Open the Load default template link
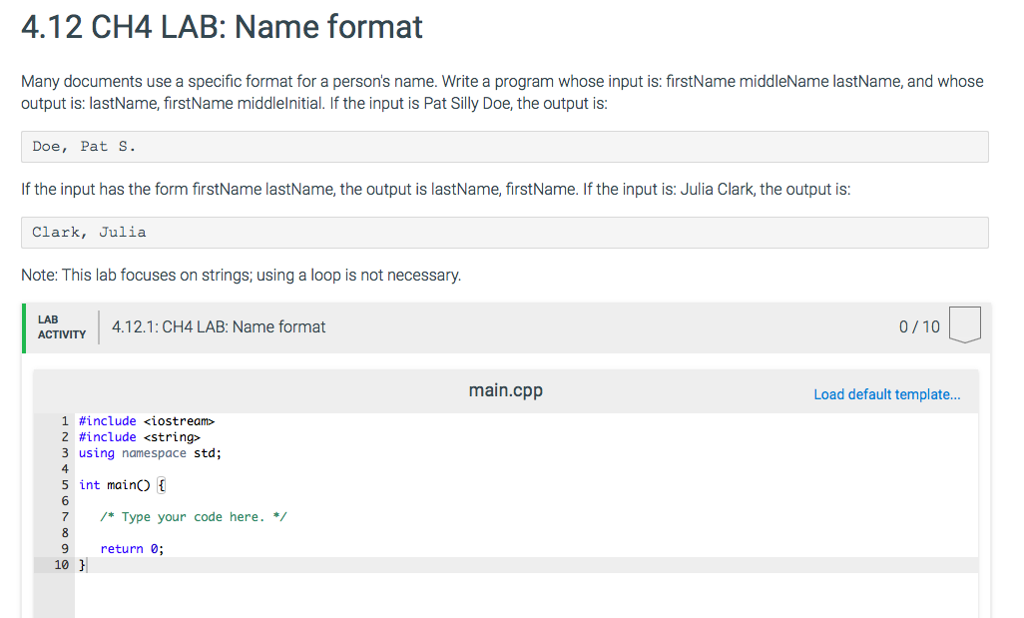Screen dimensions: 1024x618 click(x=886, y=394)
